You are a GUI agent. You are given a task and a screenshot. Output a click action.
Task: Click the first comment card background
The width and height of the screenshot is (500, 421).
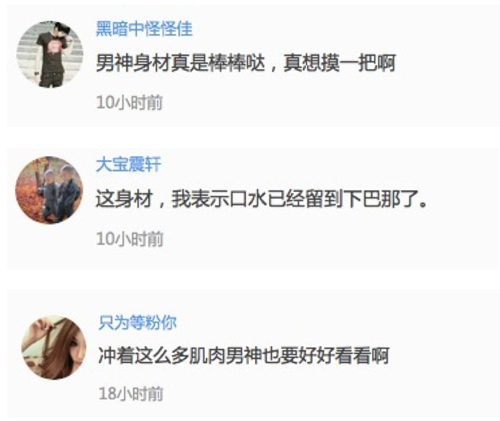click(253, 66)
